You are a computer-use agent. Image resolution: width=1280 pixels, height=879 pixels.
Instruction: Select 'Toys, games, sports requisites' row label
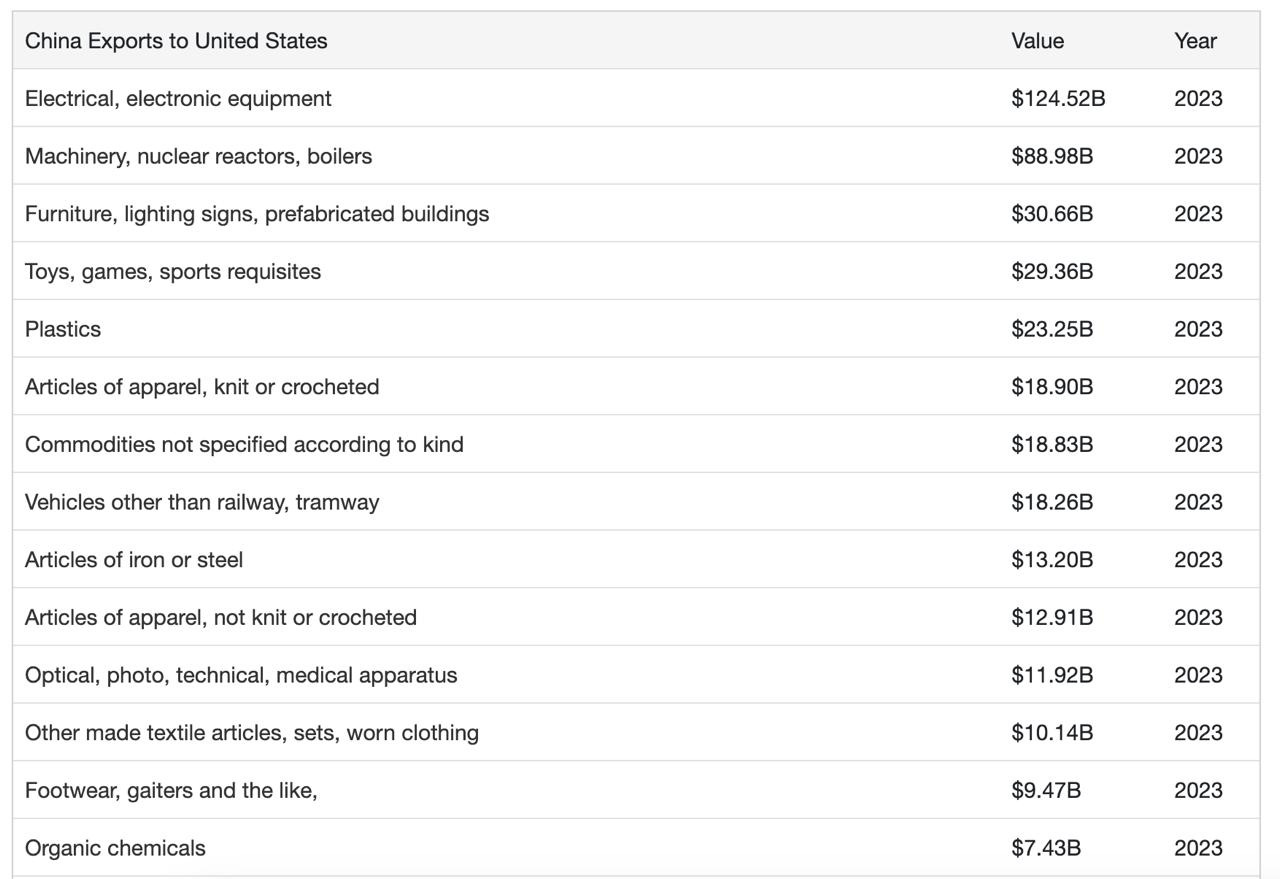(173, 272)
